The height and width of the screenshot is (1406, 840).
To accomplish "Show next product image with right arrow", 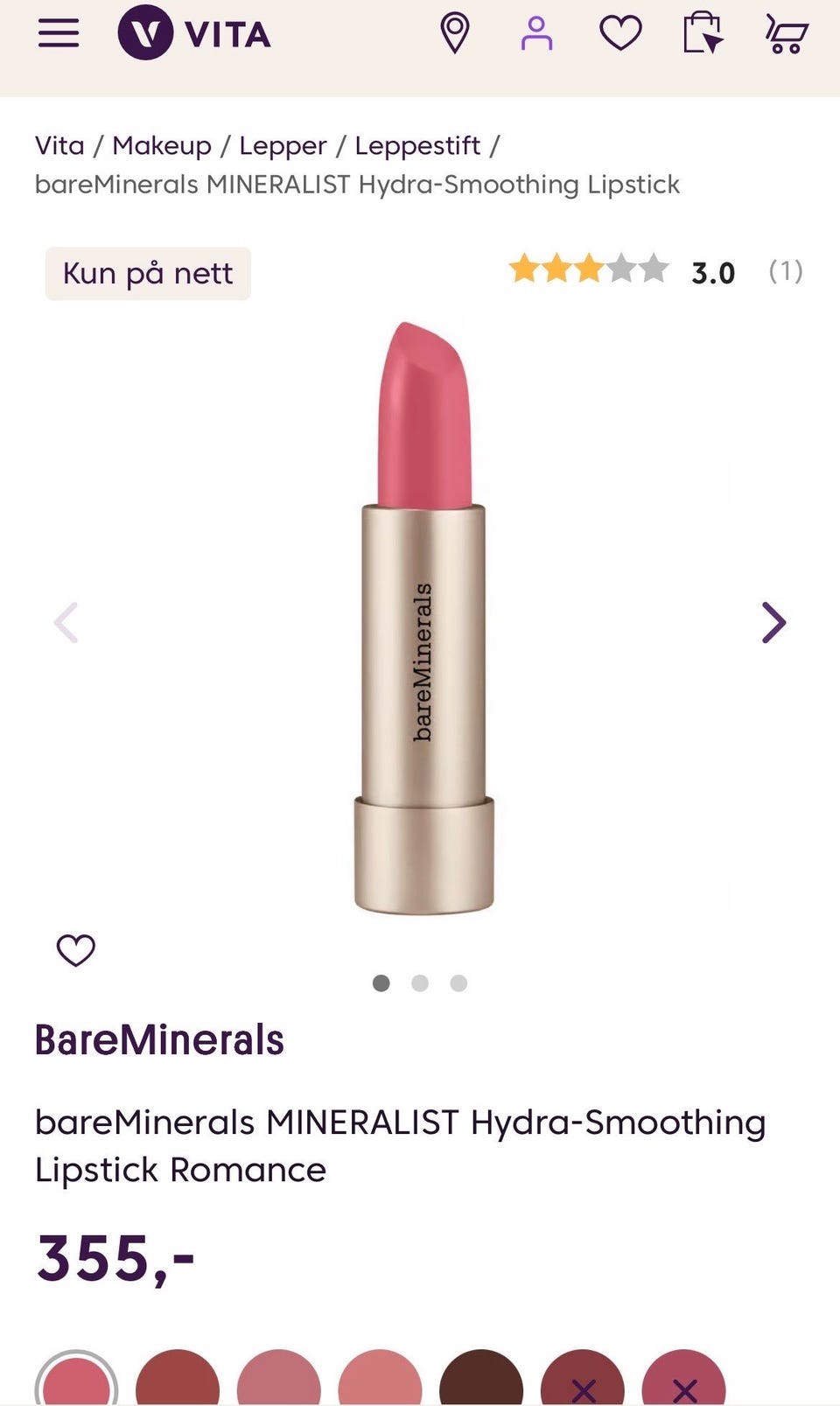I will coord(773,623).
